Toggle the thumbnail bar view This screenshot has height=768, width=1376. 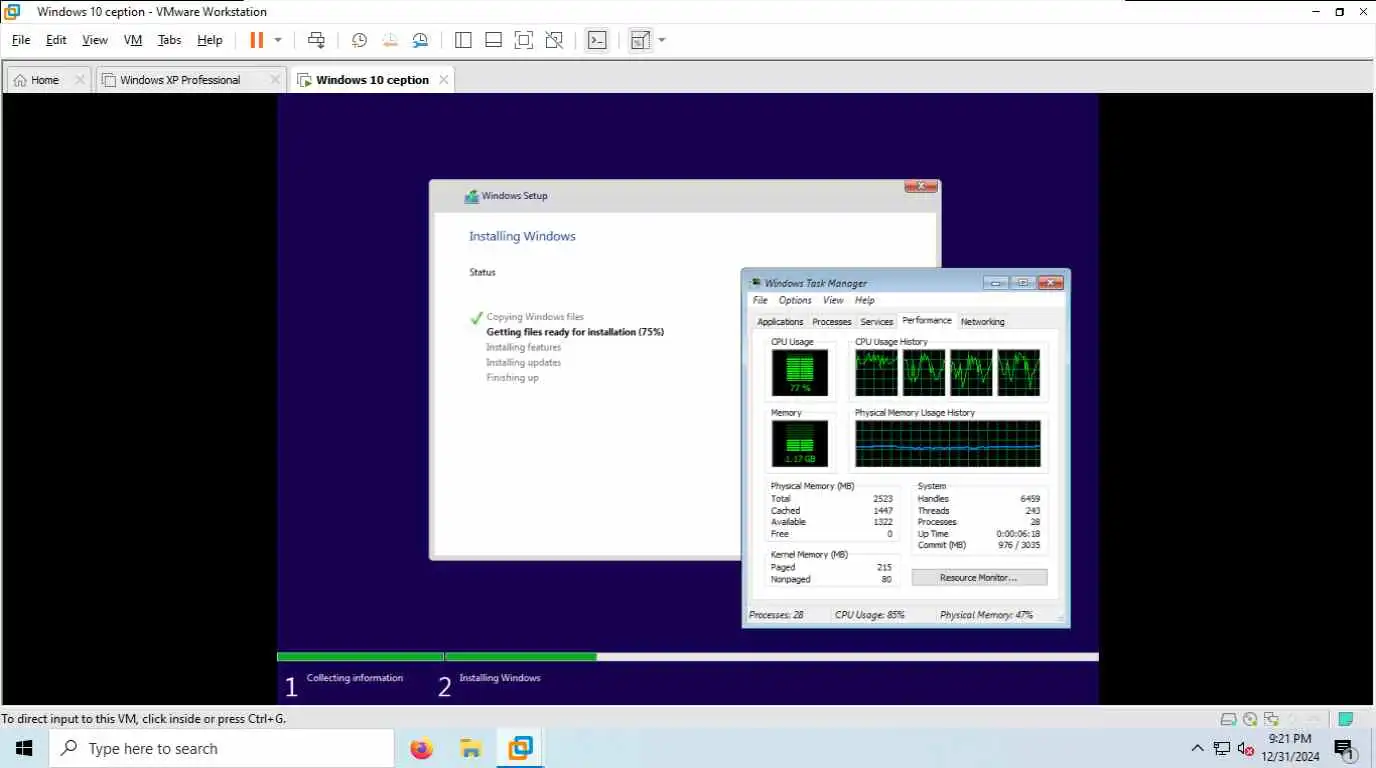(493, 40)
